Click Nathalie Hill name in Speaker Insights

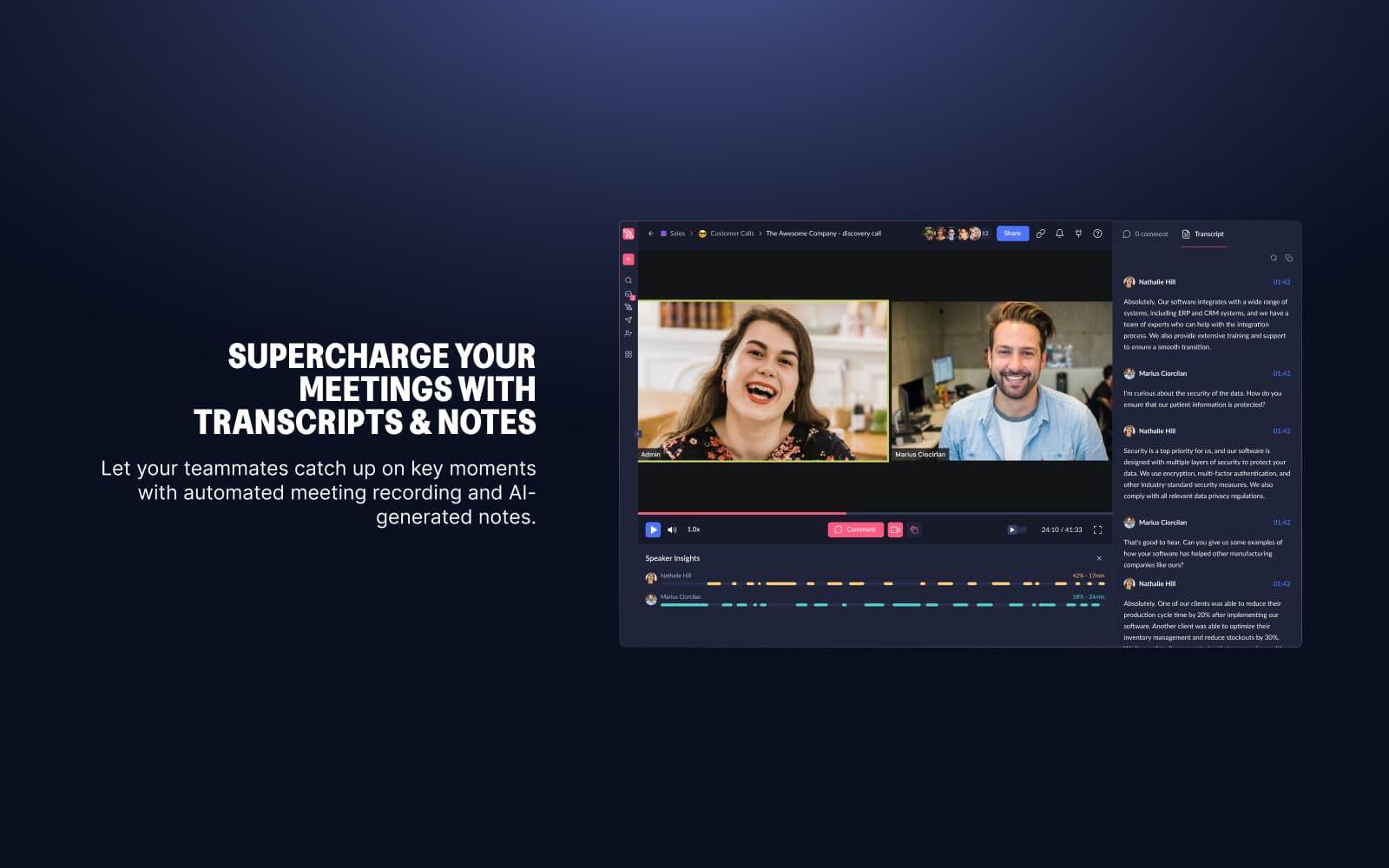tap(675, 575)
